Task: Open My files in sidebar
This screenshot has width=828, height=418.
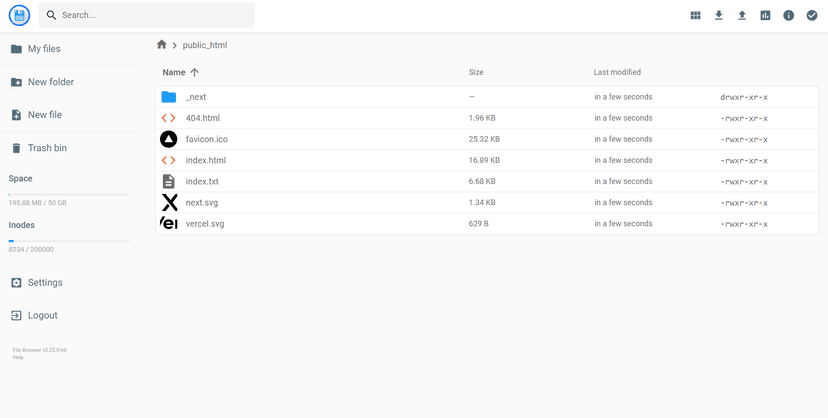Action: [x=44, y=49]
